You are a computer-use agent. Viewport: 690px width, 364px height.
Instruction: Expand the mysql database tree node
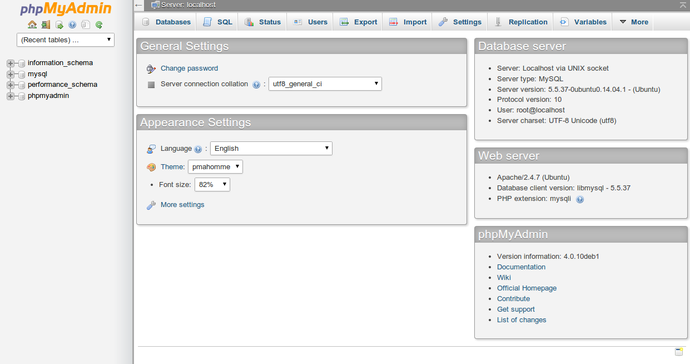tap(11, 74)
